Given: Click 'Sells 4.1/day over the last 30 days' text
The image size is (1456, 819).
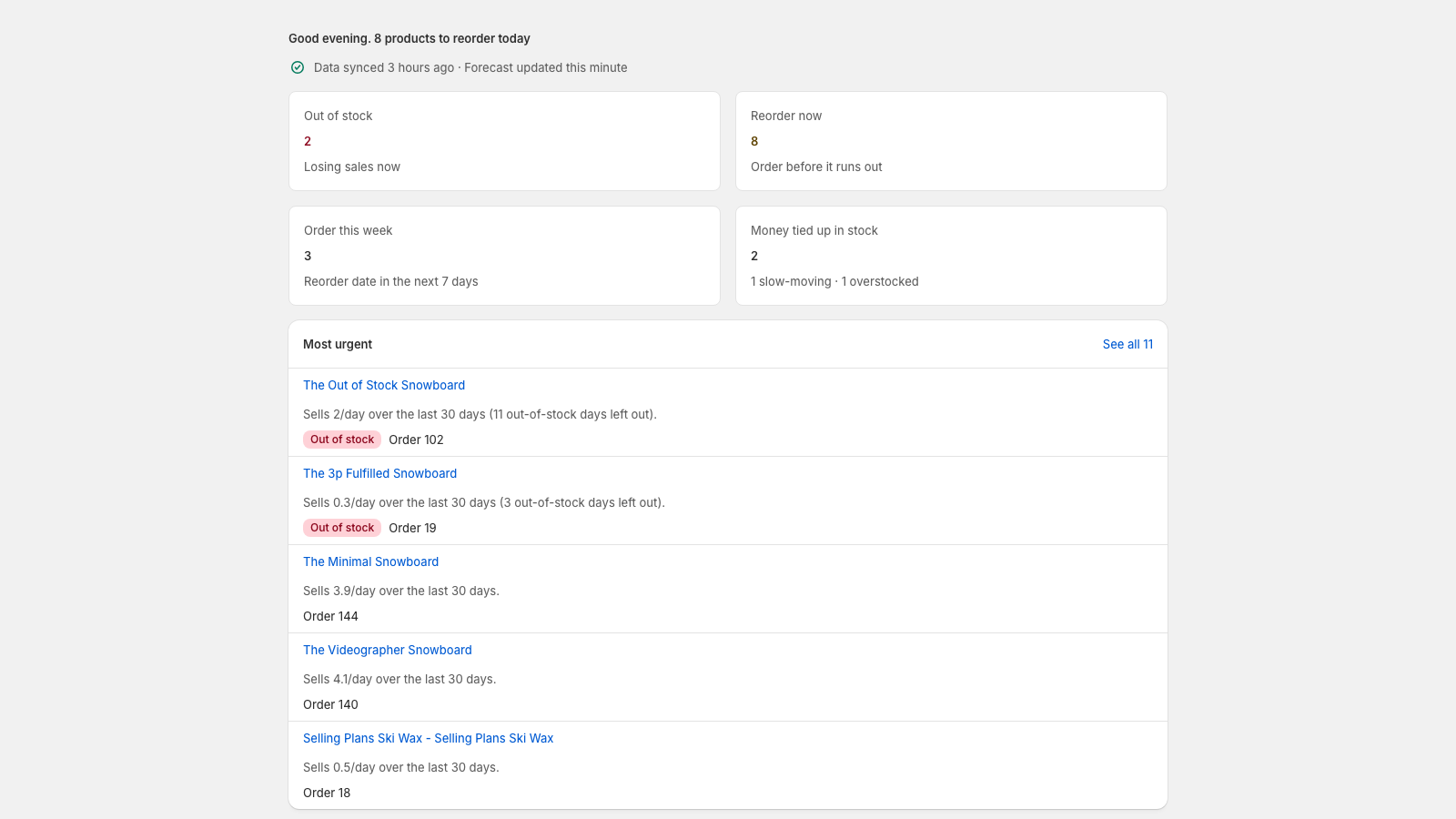Looking at the screenshot, I should coord(399,679).
